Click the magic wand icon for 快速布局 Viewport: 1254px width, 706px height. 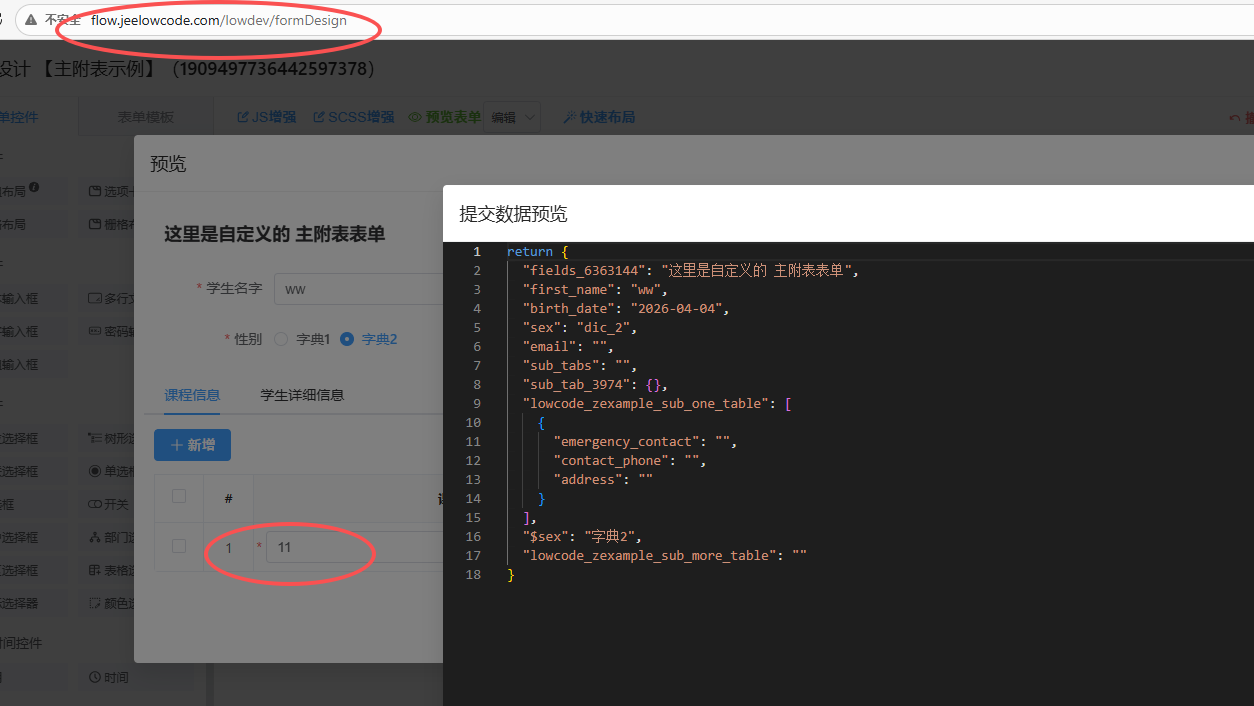pos(569,117)
